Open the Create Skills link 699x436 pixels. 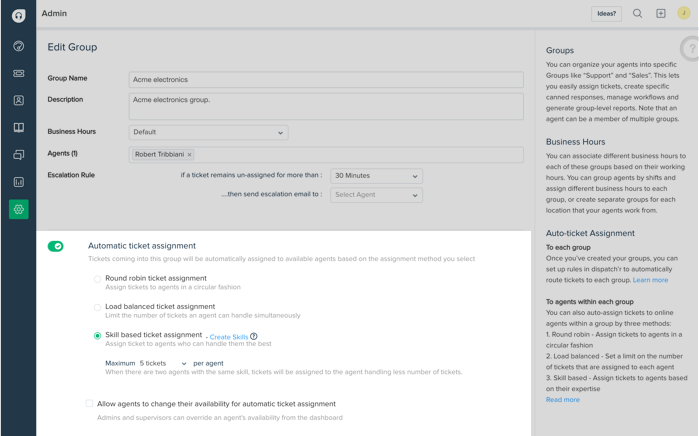click(x=229, y=337)
